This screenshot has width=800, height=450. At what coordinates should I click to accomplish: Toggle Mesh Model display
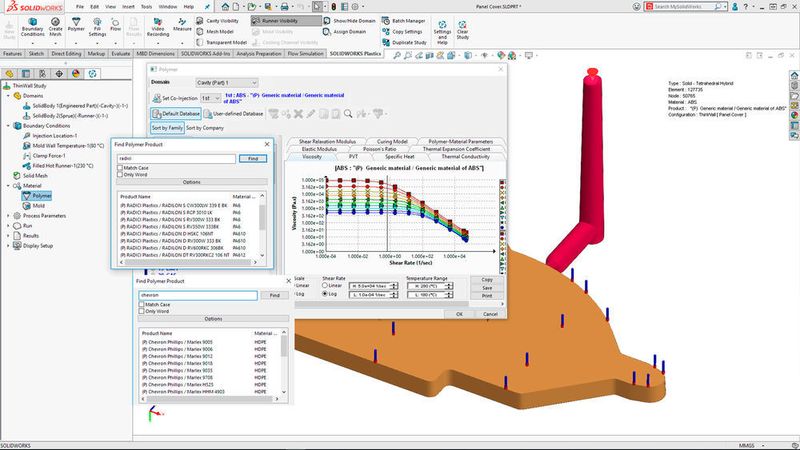[x=215, y=32]
